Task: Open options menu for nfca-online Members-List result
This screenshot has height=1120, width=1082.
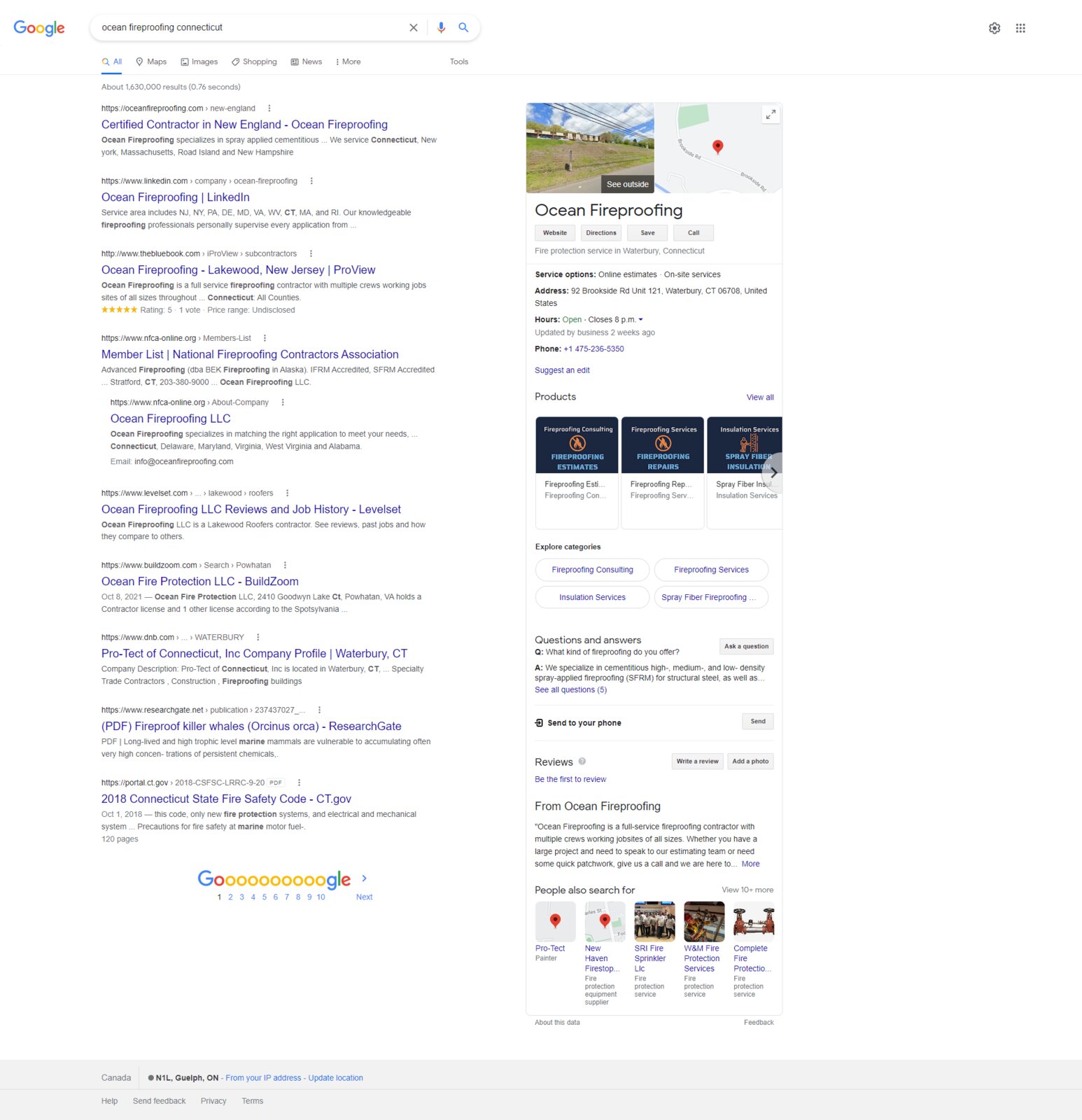Action: (x=265, y=338)
